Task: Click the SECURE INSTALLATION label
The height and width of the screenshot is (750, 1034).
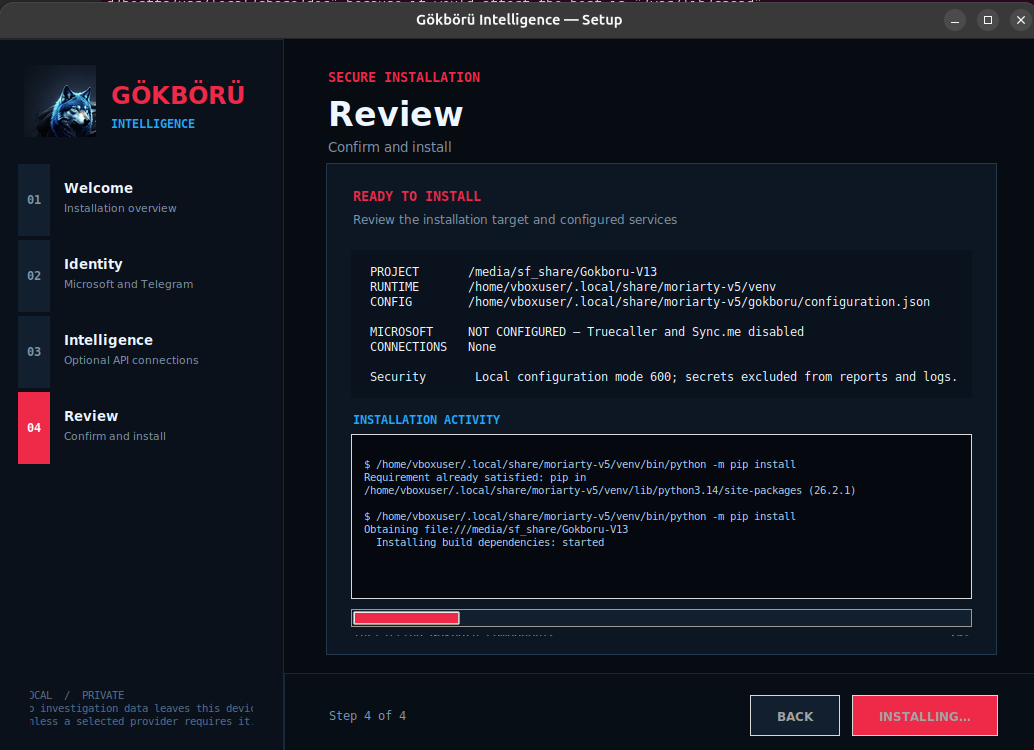Action: (x=404, y=77)
